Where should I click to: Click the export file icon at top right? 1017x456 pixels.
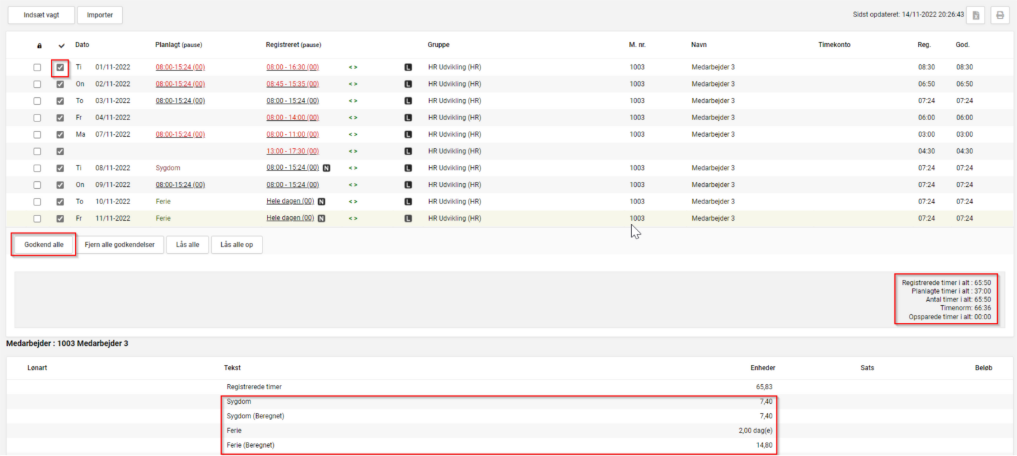975,15
